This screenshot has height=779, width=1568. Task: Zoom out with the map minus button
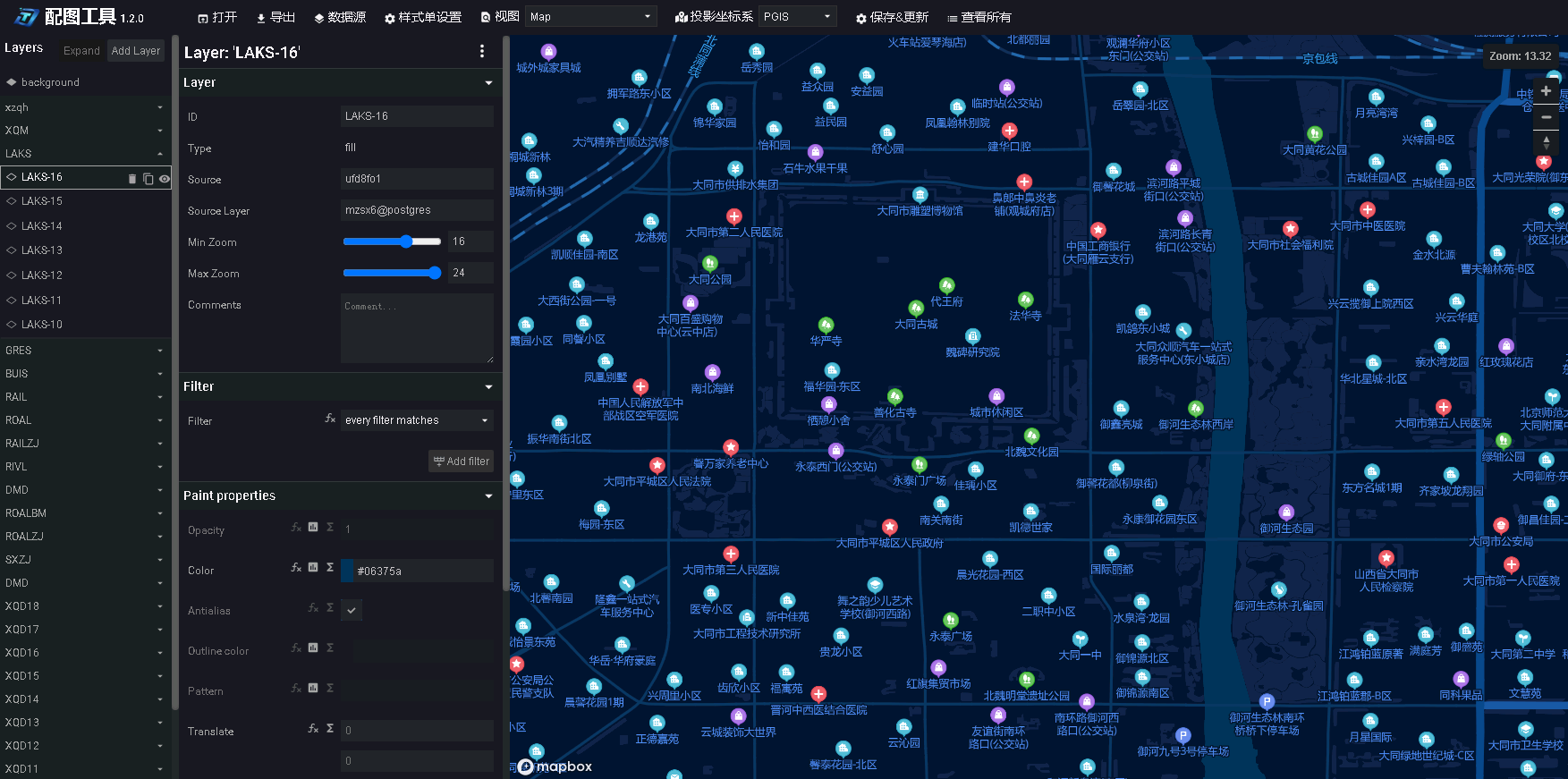pyautogui.click(x=1546, y=117)
